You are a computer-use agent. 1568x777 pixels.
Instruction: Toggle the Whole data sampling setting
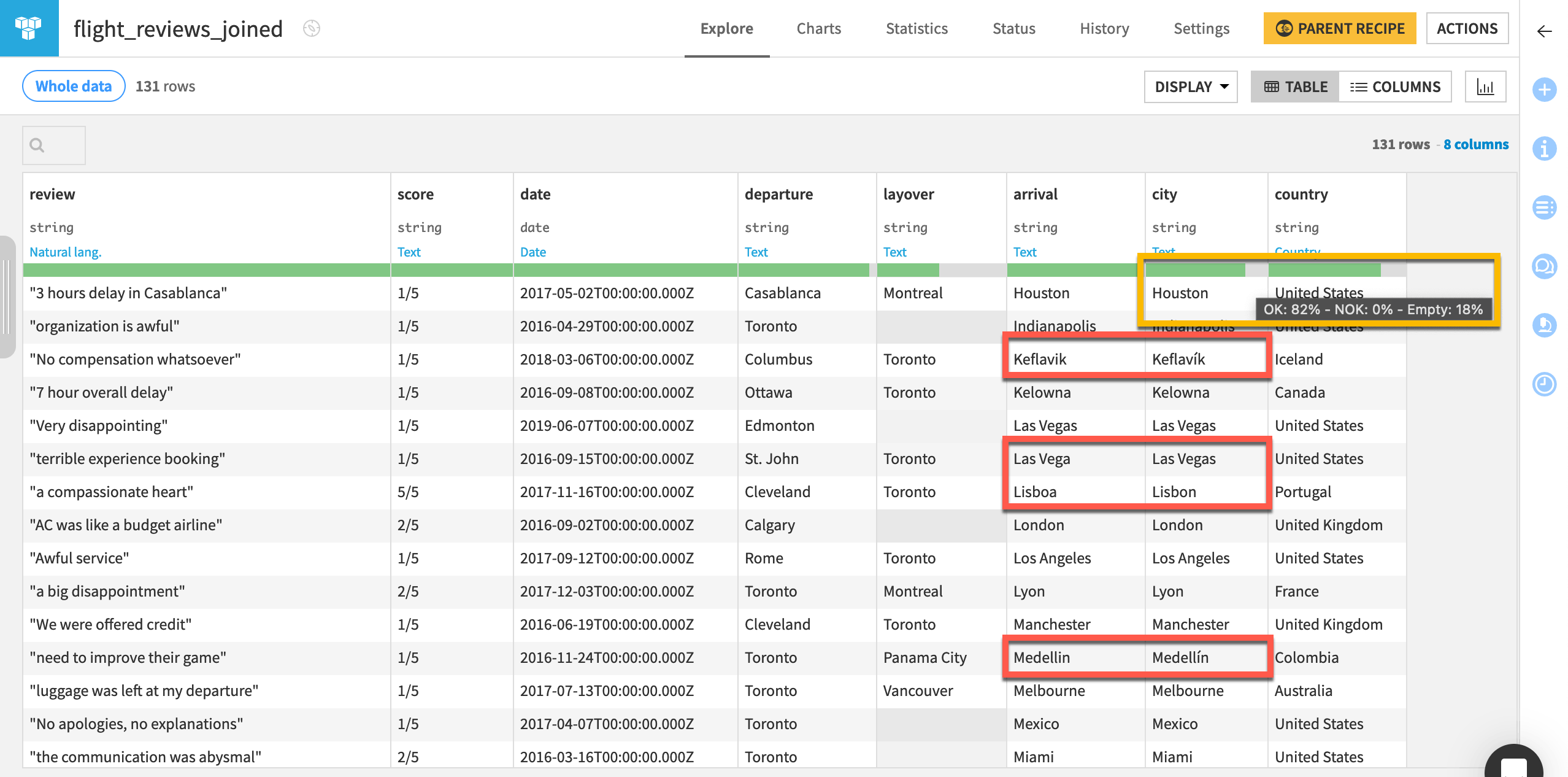[x=72, y=86]
